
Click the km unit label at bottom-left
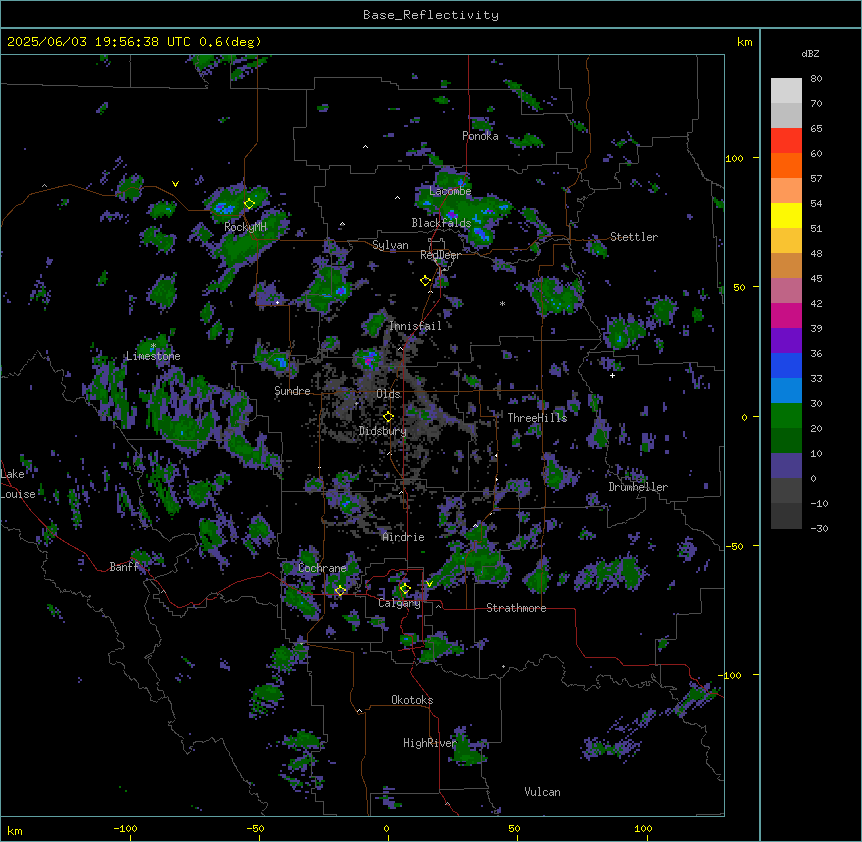pos(15,831)
